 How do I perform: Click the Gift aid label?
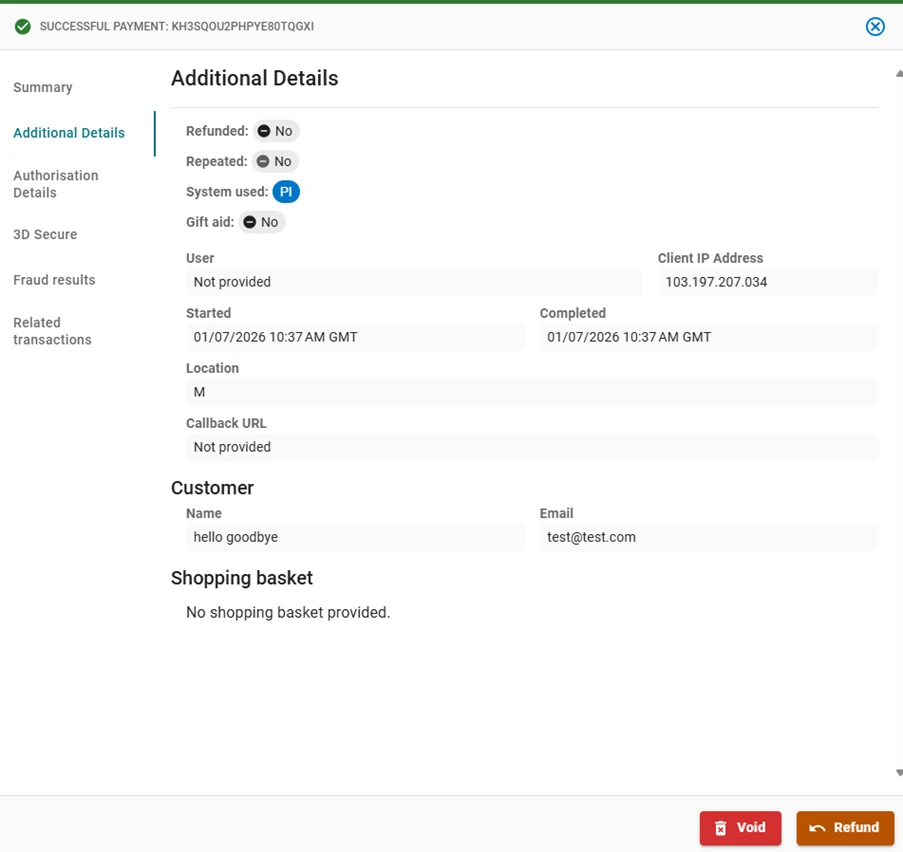pyautogui.click(x=210, y=222)
